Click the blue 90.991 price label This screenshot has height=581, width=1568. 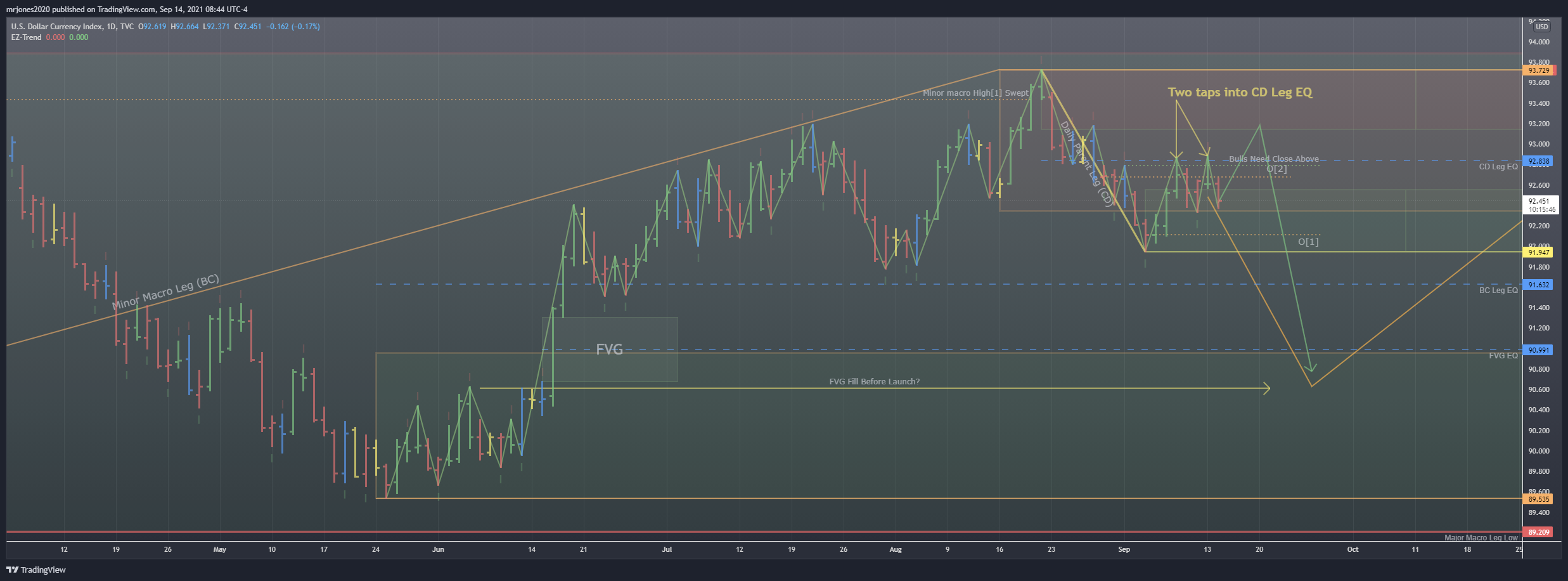[1539, 350]
